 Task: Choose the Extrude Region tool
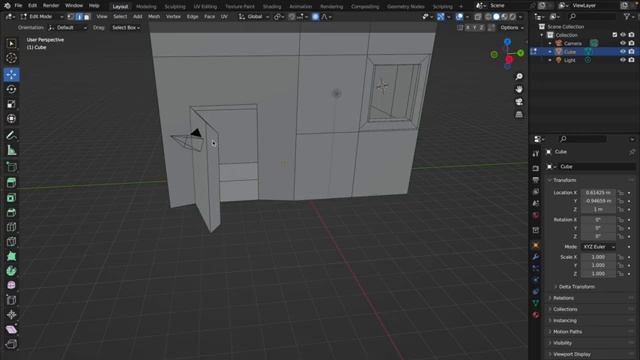coord(11,182)
